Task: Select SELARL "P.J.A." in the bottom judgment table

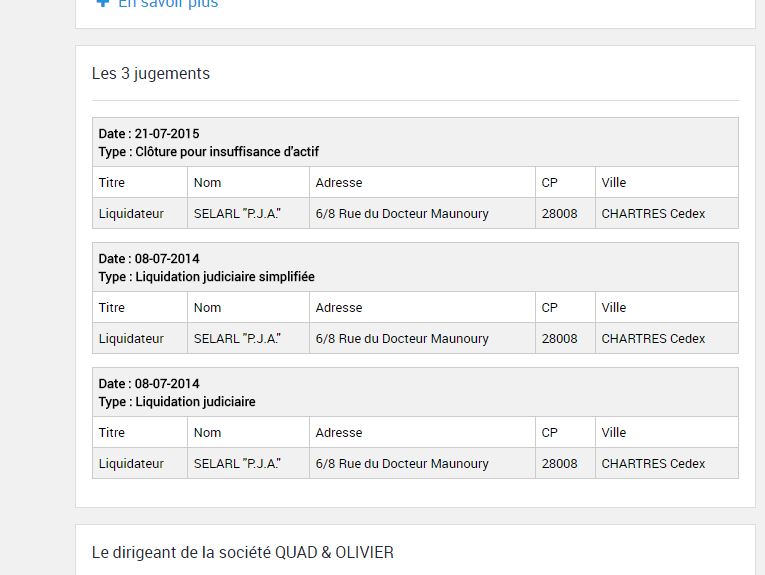Action: (x=237, y=464)
